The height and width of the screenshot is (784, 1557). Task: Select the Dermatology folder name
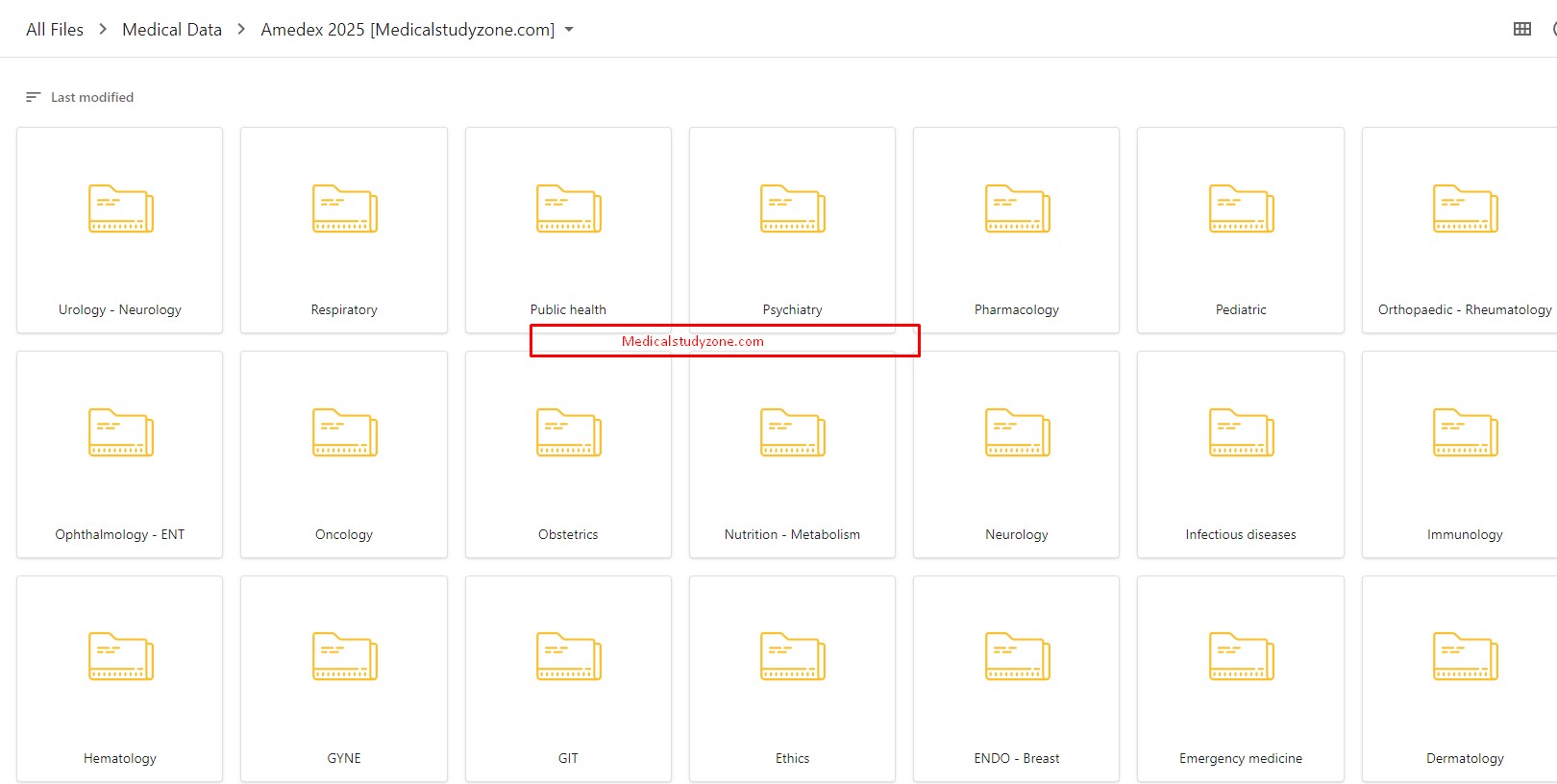1465,758
